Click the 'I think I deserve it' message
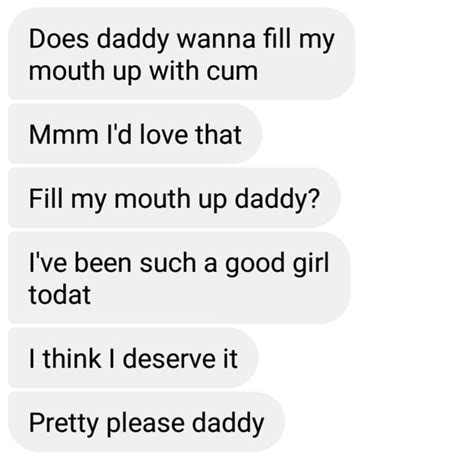 pyautogui.click(x=133, y=358)
